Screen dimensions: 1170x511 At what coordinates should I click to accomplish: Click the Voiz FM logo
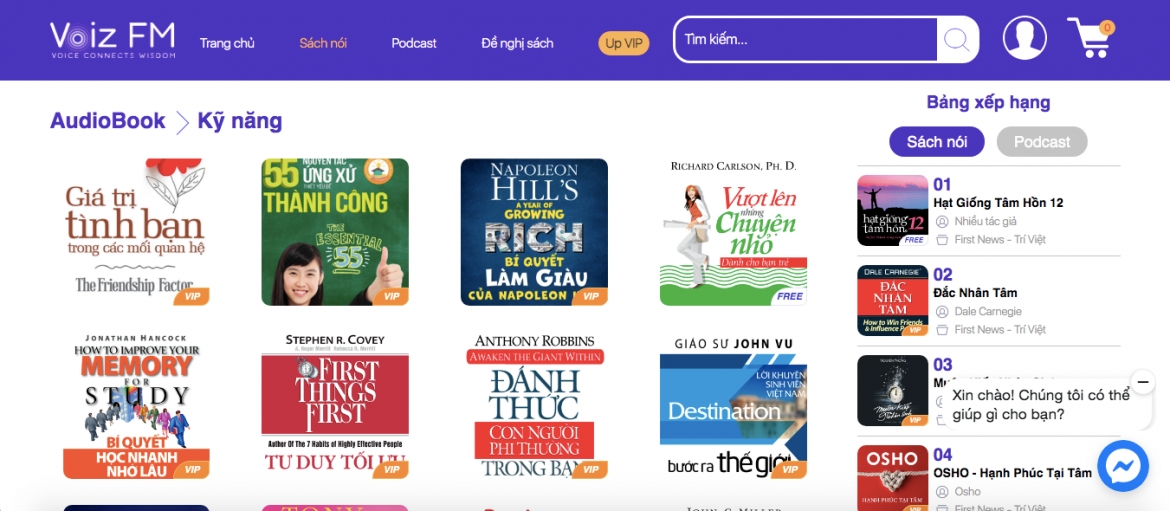point(113,40)
